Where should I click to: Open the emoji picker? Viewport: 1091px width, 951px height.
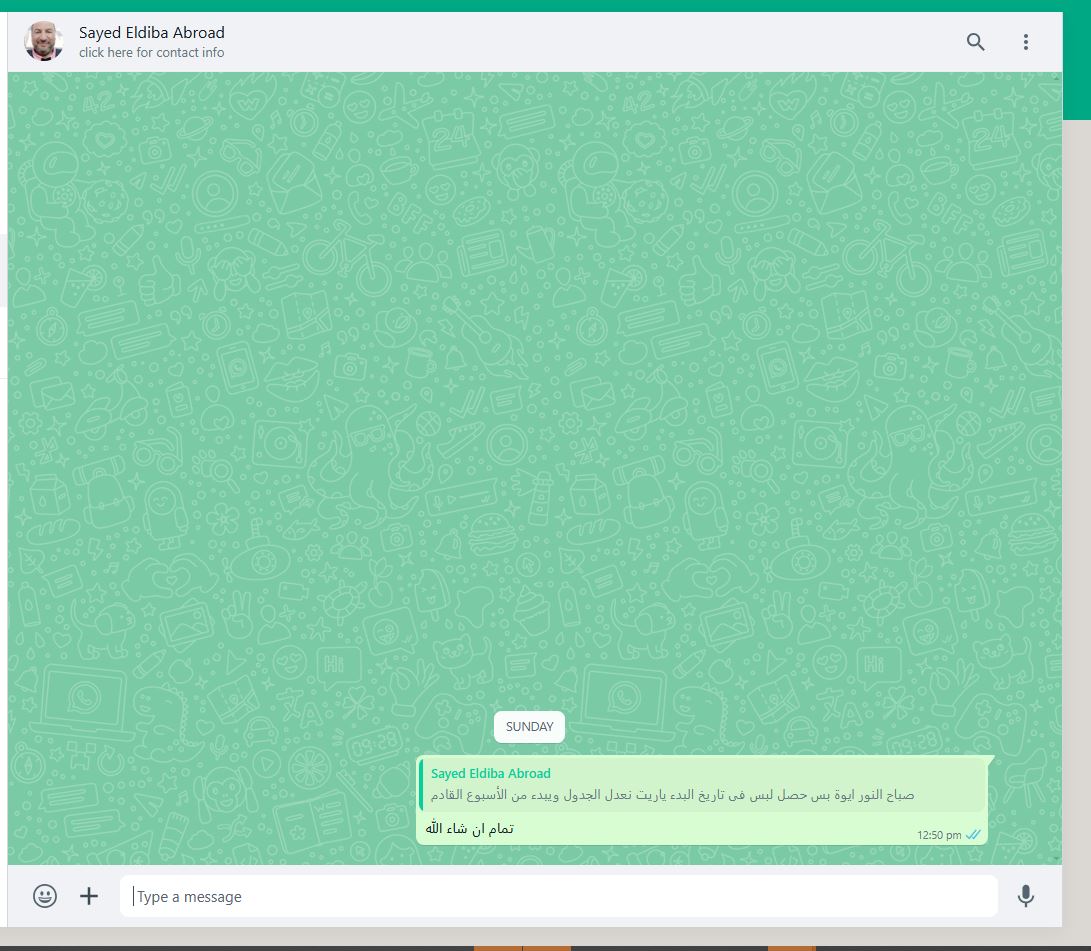coord(45,896)
